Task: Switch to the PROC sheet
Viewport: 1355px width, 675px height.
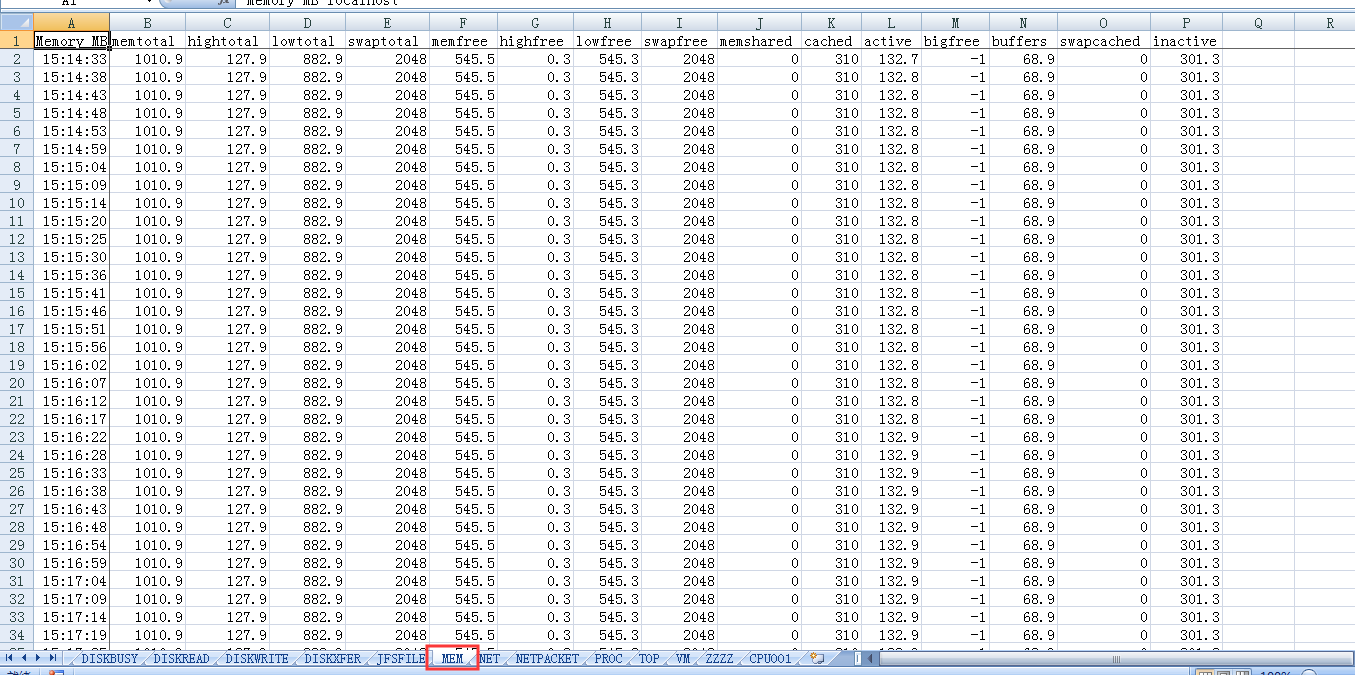Action: (x=608, y=659)
